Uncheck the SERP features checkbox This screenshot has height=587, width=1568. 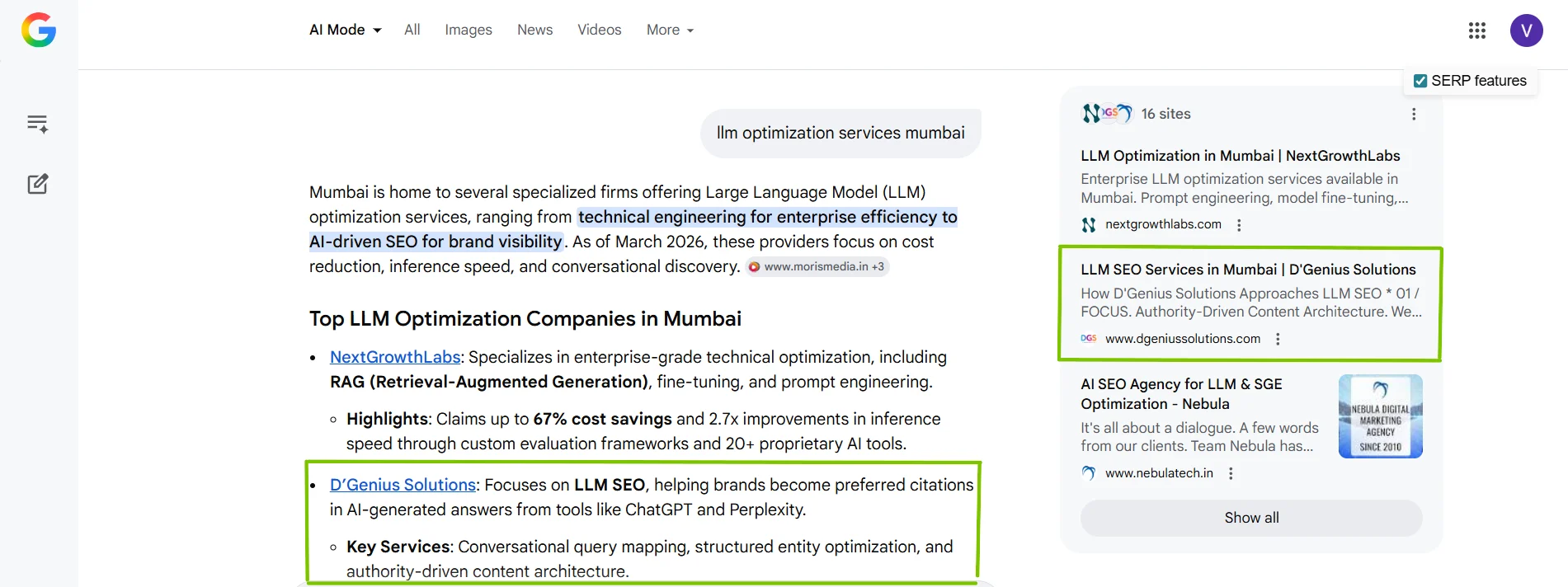tap(1420, 81)
